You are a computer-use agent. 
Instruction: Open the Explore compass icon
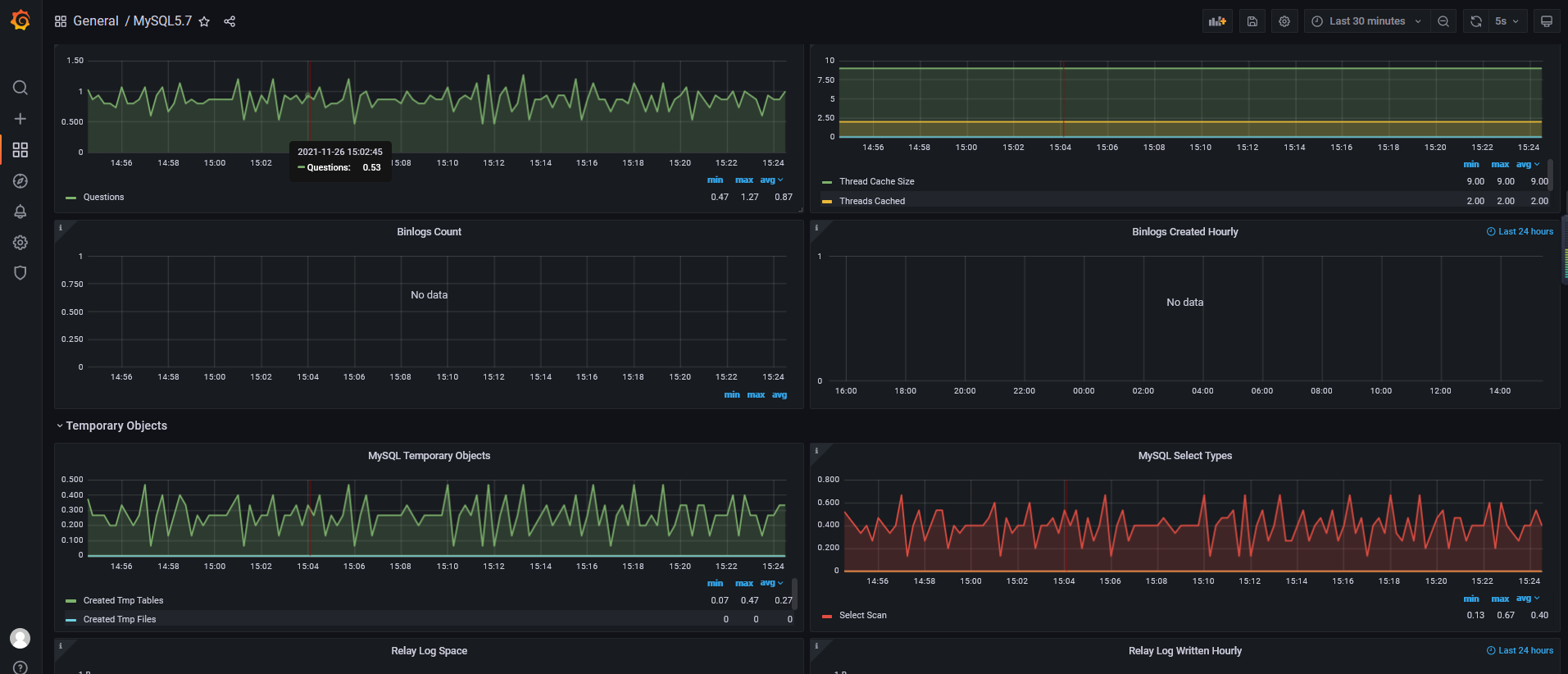(x=20, y=181)
